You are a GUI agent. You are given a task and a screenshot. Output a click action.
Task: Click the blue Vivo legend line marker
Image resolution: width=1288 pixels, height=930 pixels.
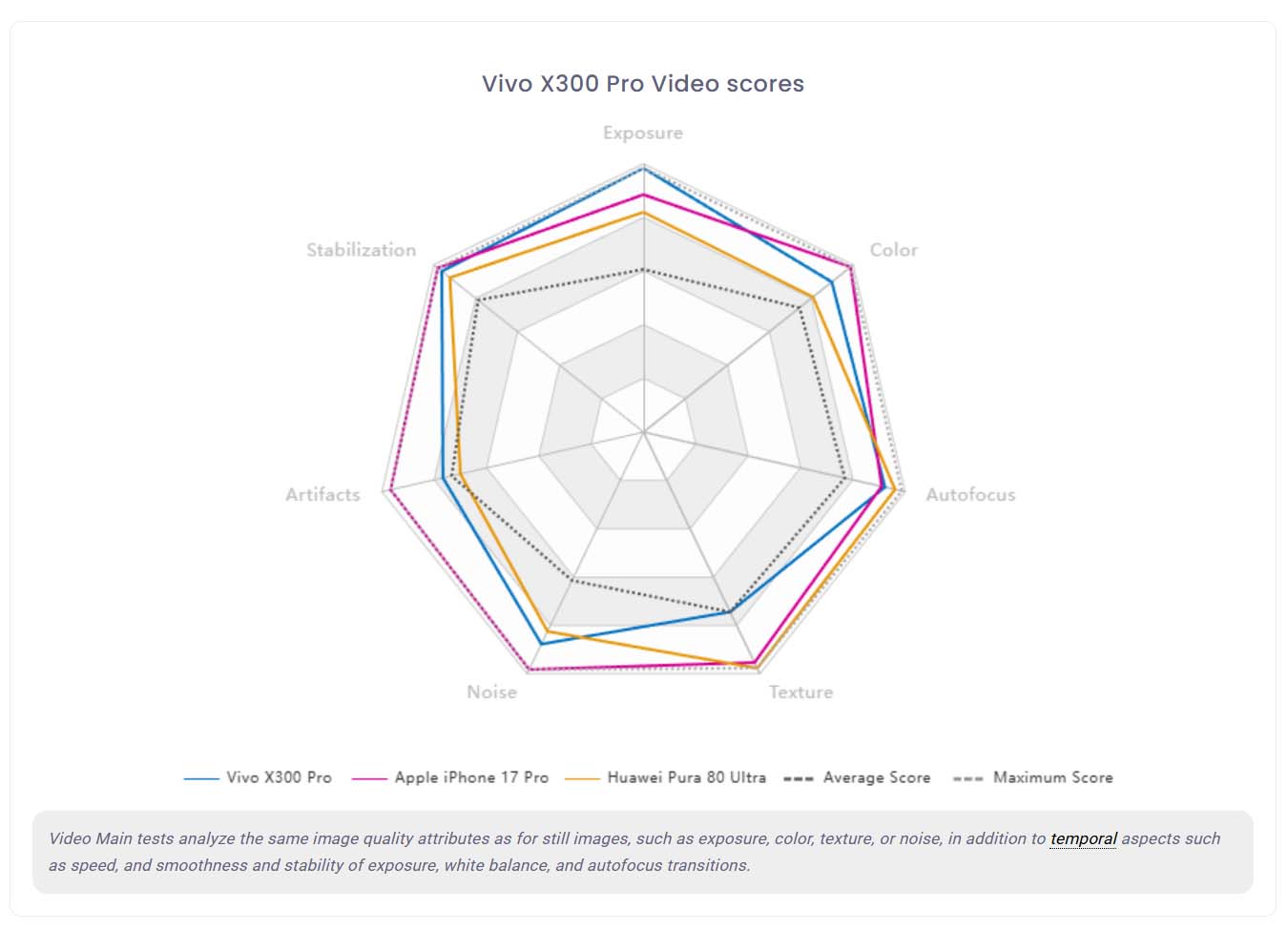(201, 778)
